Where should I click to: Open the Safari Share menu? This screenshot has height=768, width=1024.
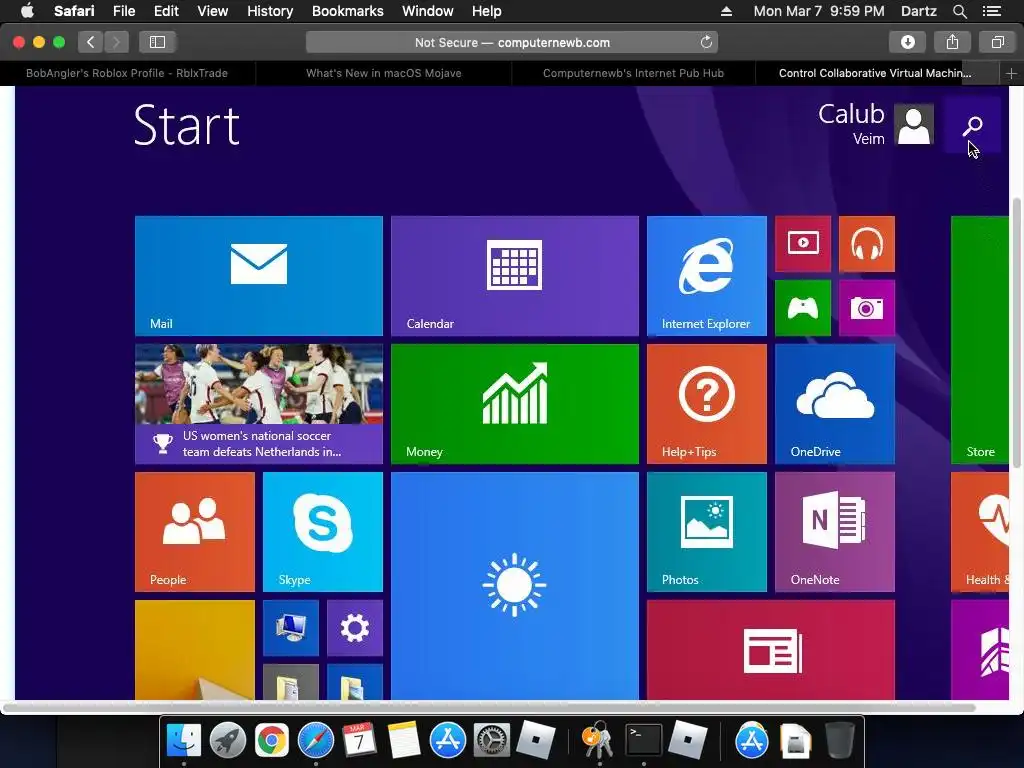coord(952,42)
